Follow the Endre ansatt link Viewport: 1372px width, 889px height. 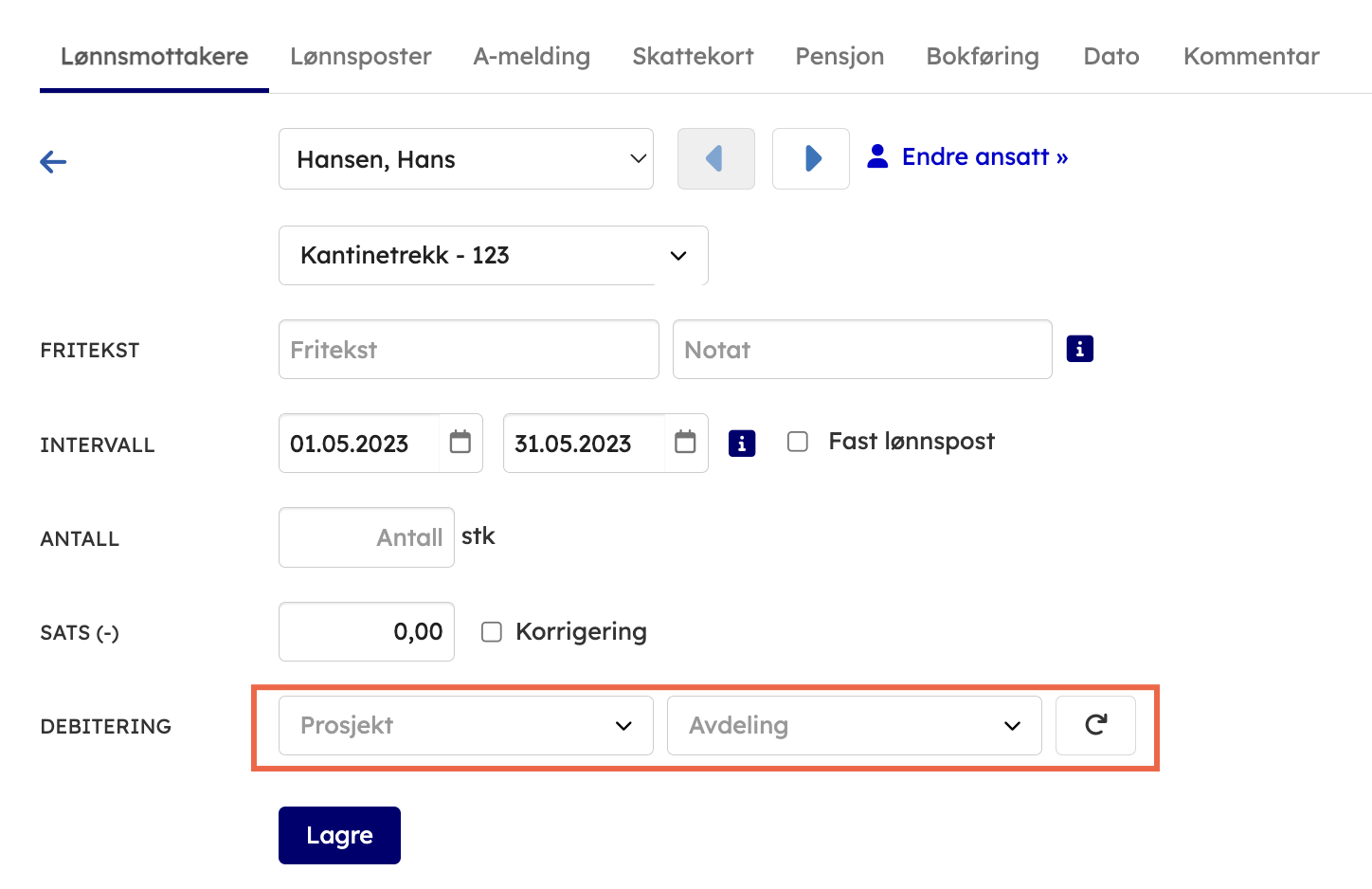(x=984, y=157)
